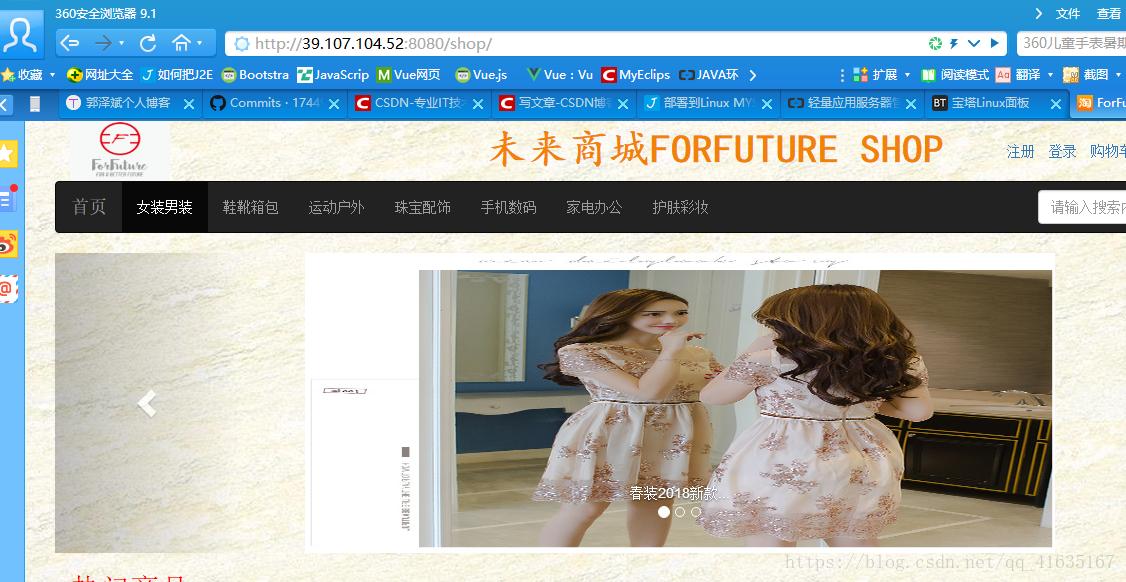Click the 注册 register link
Screen dimensions: 1126x582
[1019, 150]
